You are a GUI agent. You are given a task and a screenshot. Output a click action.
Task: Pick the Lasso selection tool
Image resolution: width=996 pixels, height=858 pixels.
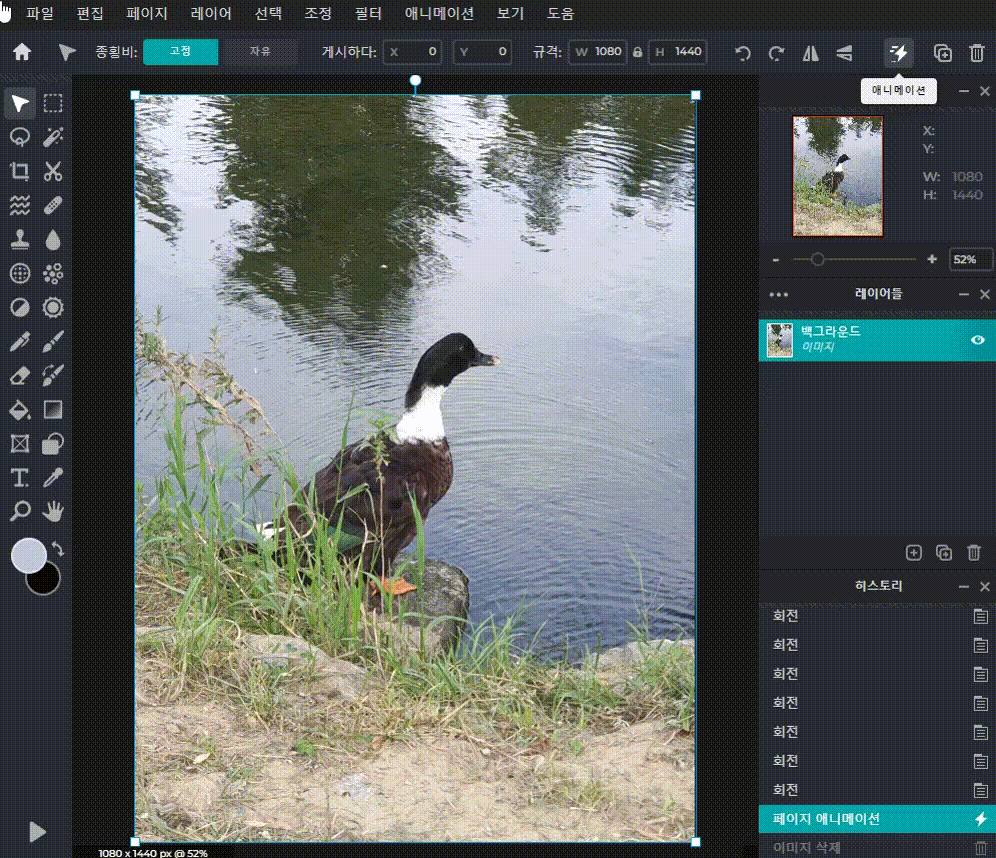click(x=20, y=137)
